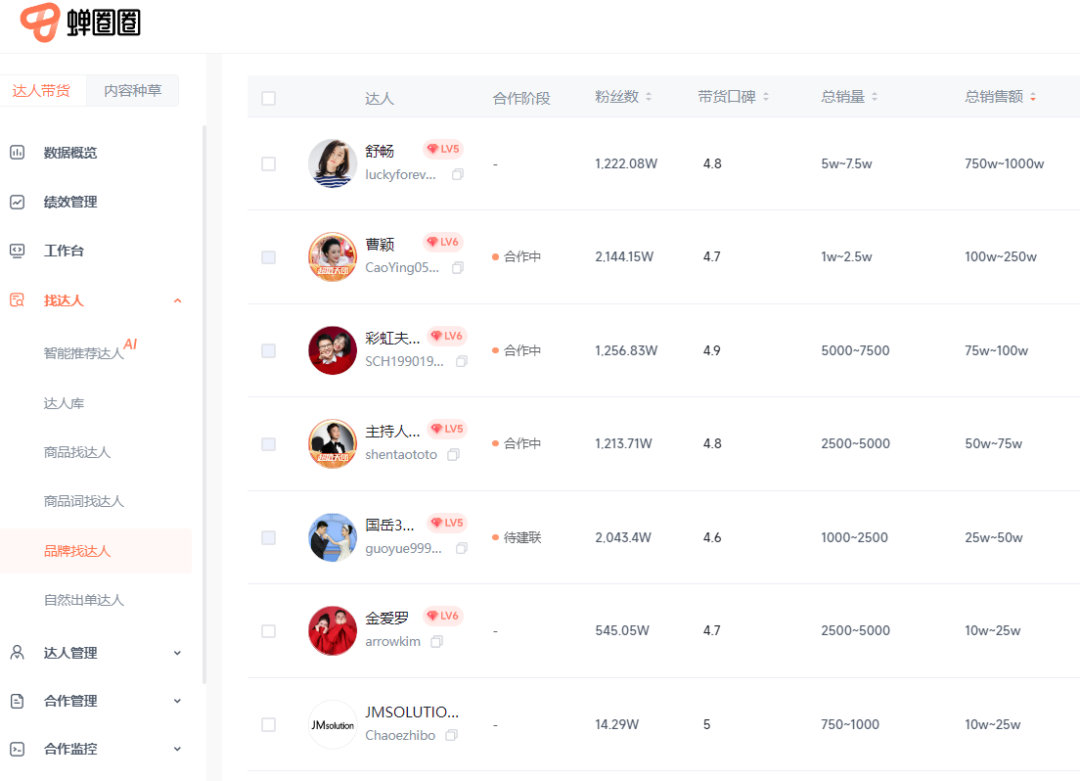Screen dimensions: 1080x781
Task: Open 商品词找达人 submenu item
Action: [x=84, y=501]
